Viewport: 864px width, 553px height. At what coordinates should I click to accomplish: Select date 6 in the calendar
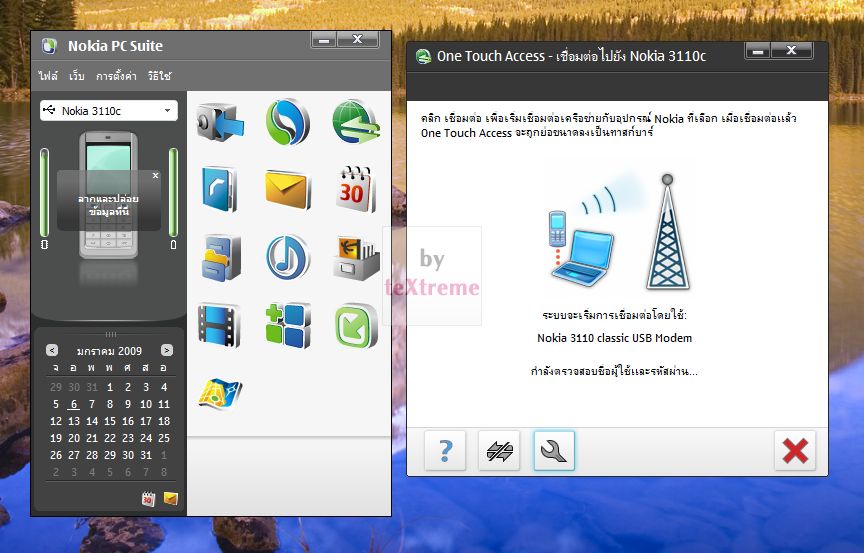point(74,404)
